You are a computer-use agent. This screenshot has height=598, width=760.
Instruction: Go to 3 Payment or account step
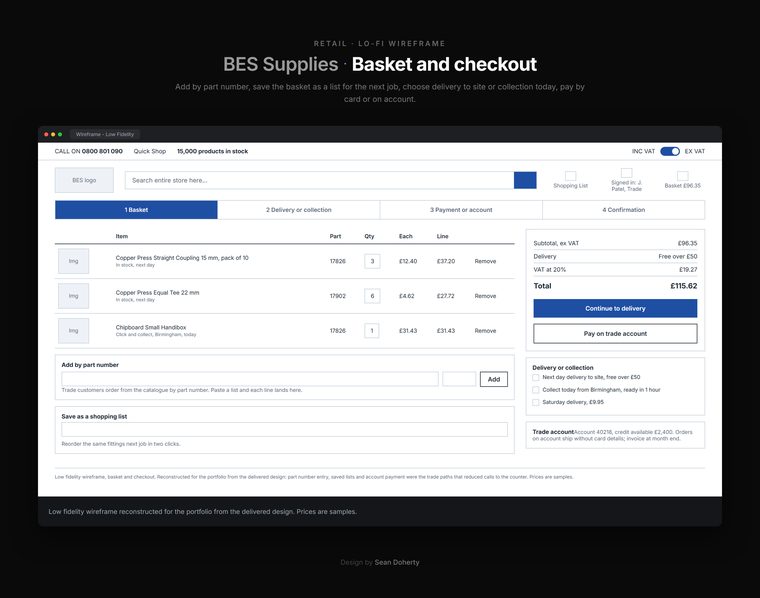point(461,210)
